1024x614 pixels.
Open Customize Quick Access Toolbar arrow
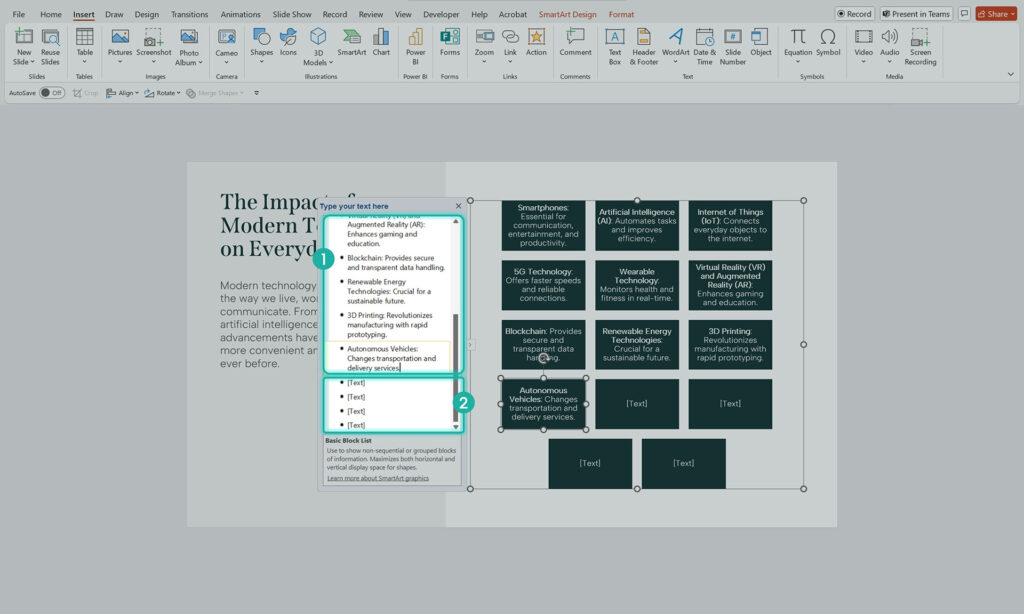click(257, 93)
